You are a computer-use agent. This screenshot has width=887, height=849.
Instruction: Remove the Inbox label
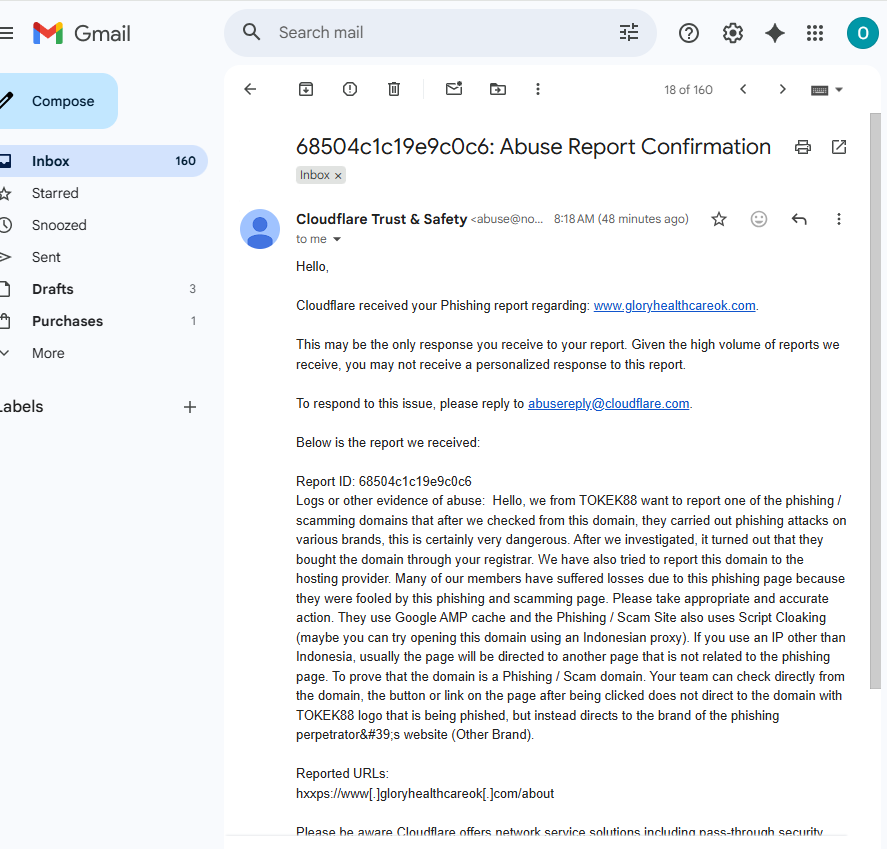pyautogui.click(x=338, y=176)
